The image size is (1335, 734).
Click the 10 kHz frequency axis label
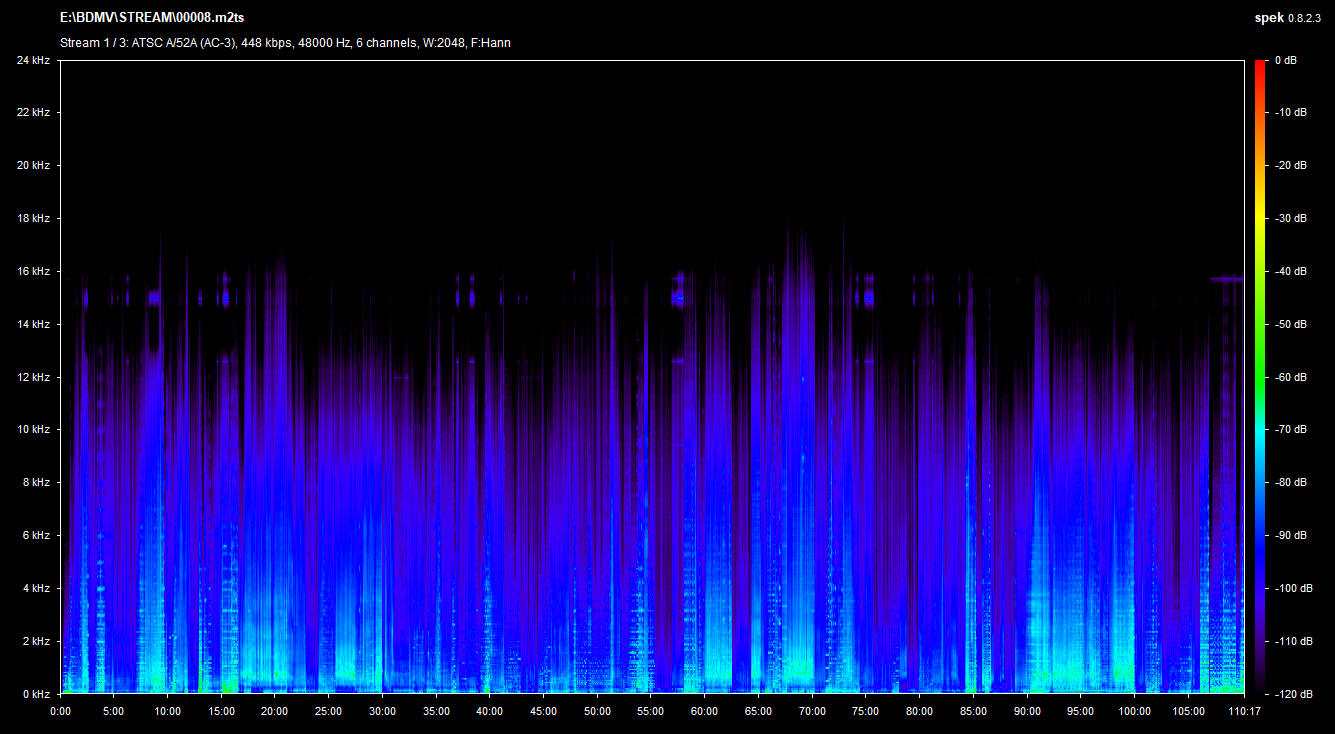pyautogui.click(x=33, y=430)
